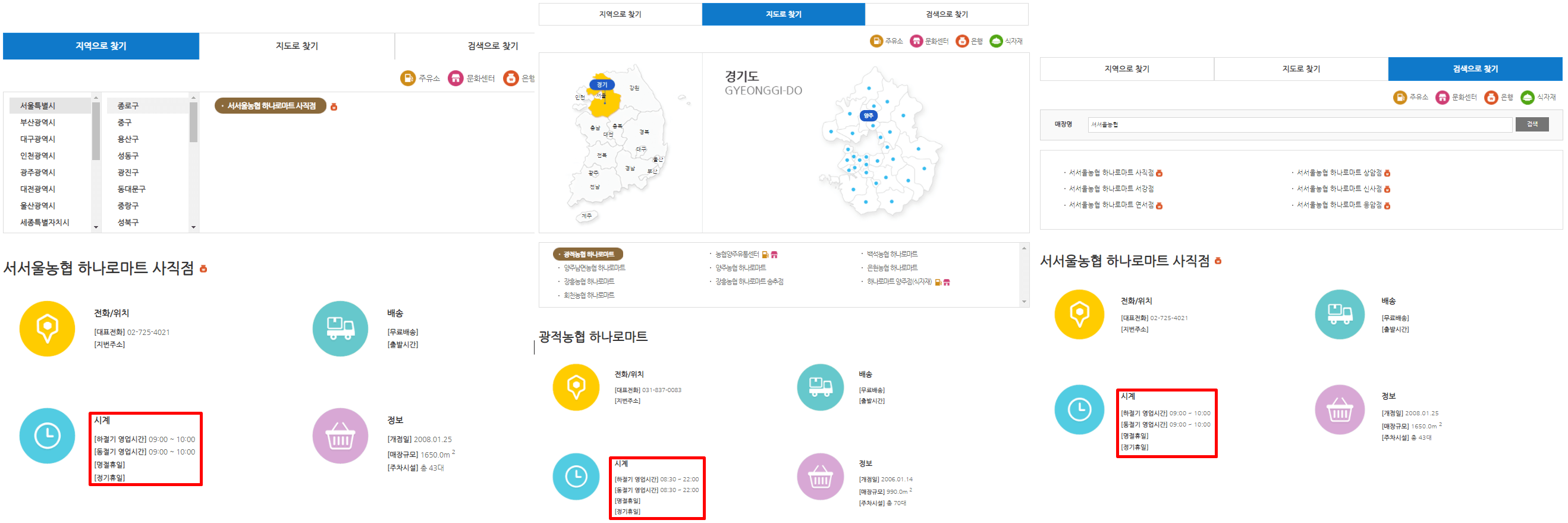Click 제주 island on the Korea map
The image size is (1568, 523).
coord(586,216)
